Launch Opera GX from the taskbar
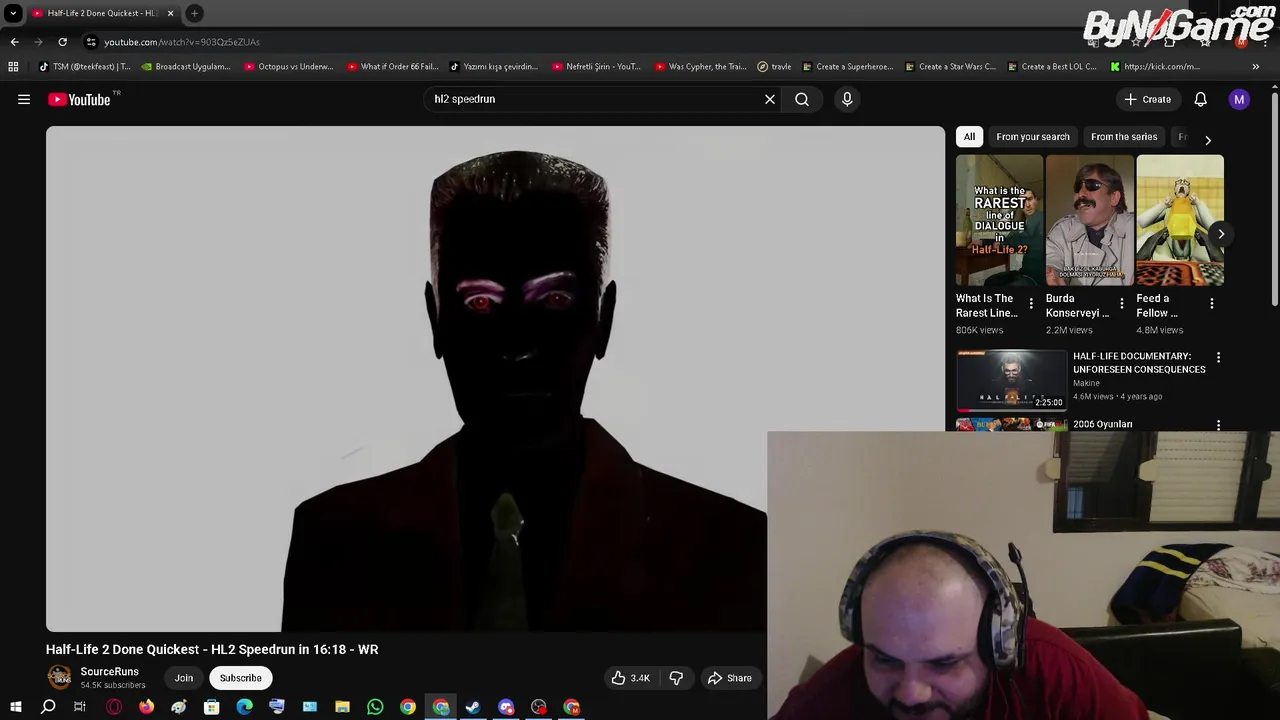This screenshot has height=720, width=1280. tap(114, 707)
